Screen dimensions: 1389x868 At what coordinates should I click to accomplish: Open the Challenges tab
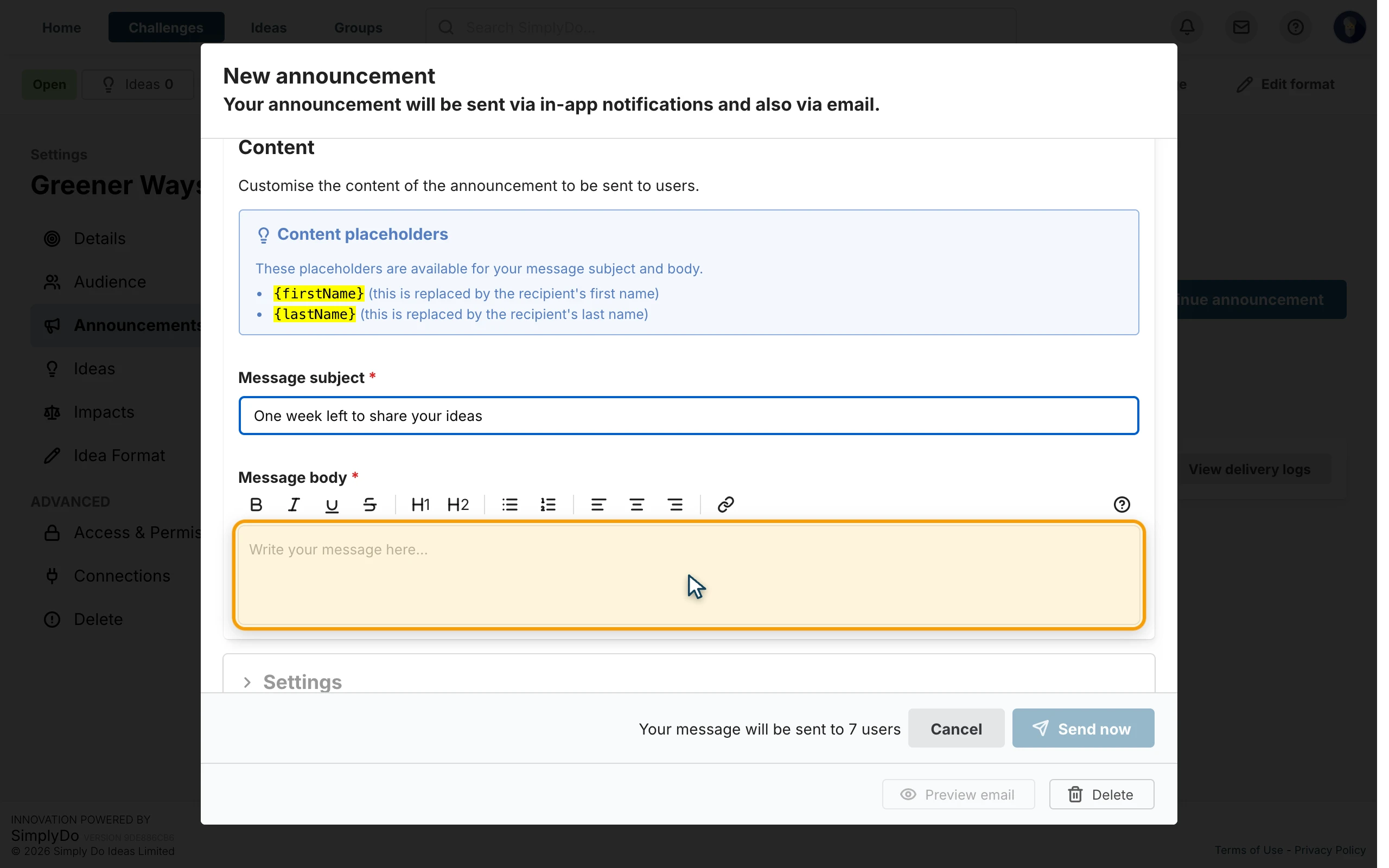pos(166,28)
